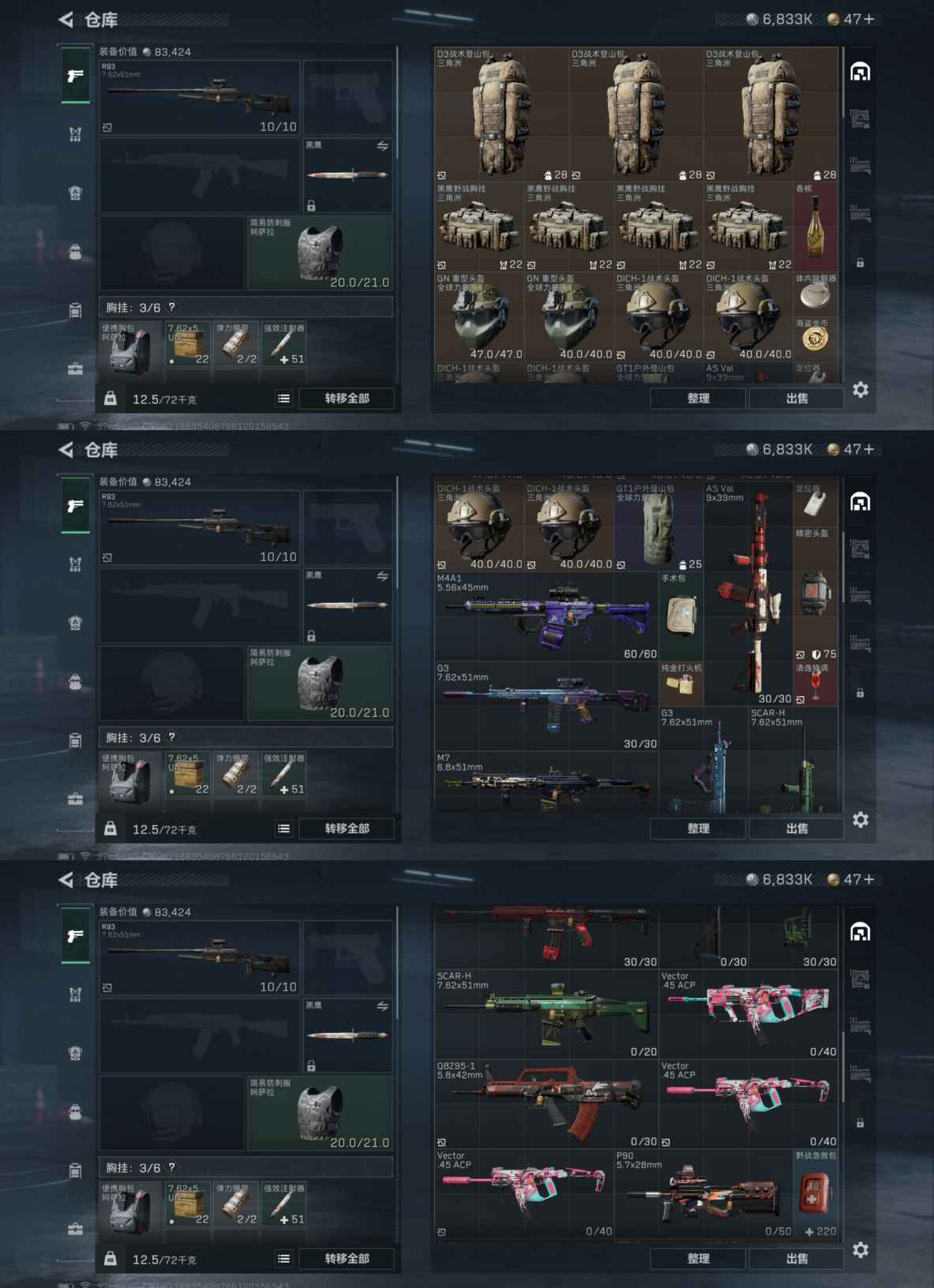Click the purple M4A1 5.56x45mm rifle
Screen dimensions: 934x1288
[546, 616]
